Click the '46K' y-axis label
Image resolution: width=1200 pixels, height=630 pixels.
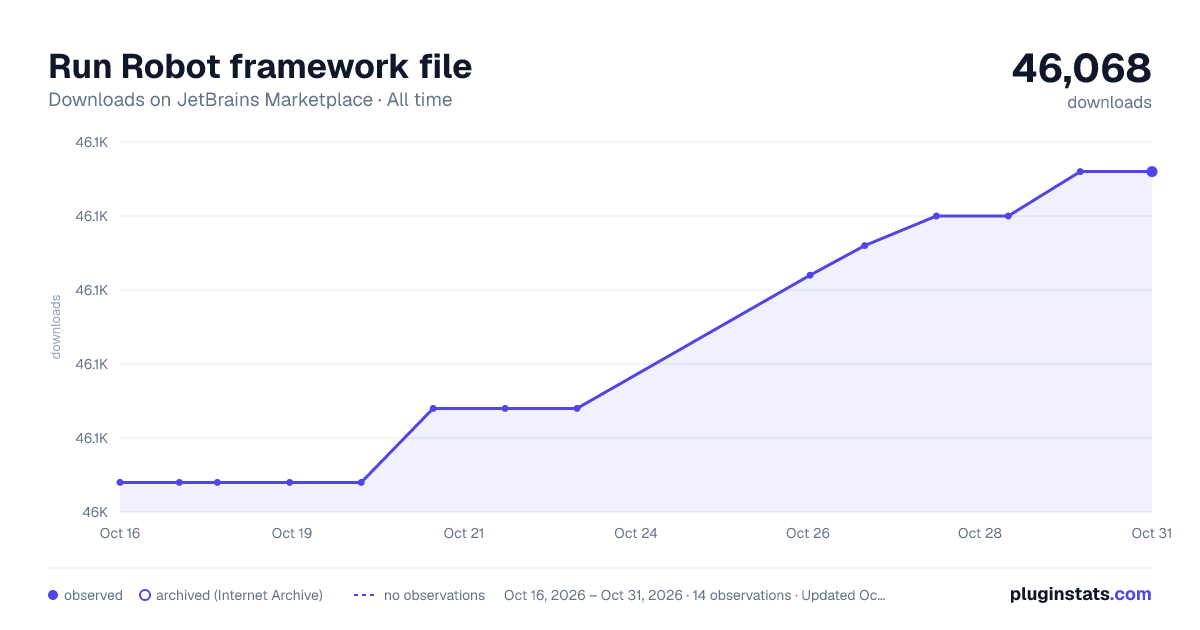95,512
